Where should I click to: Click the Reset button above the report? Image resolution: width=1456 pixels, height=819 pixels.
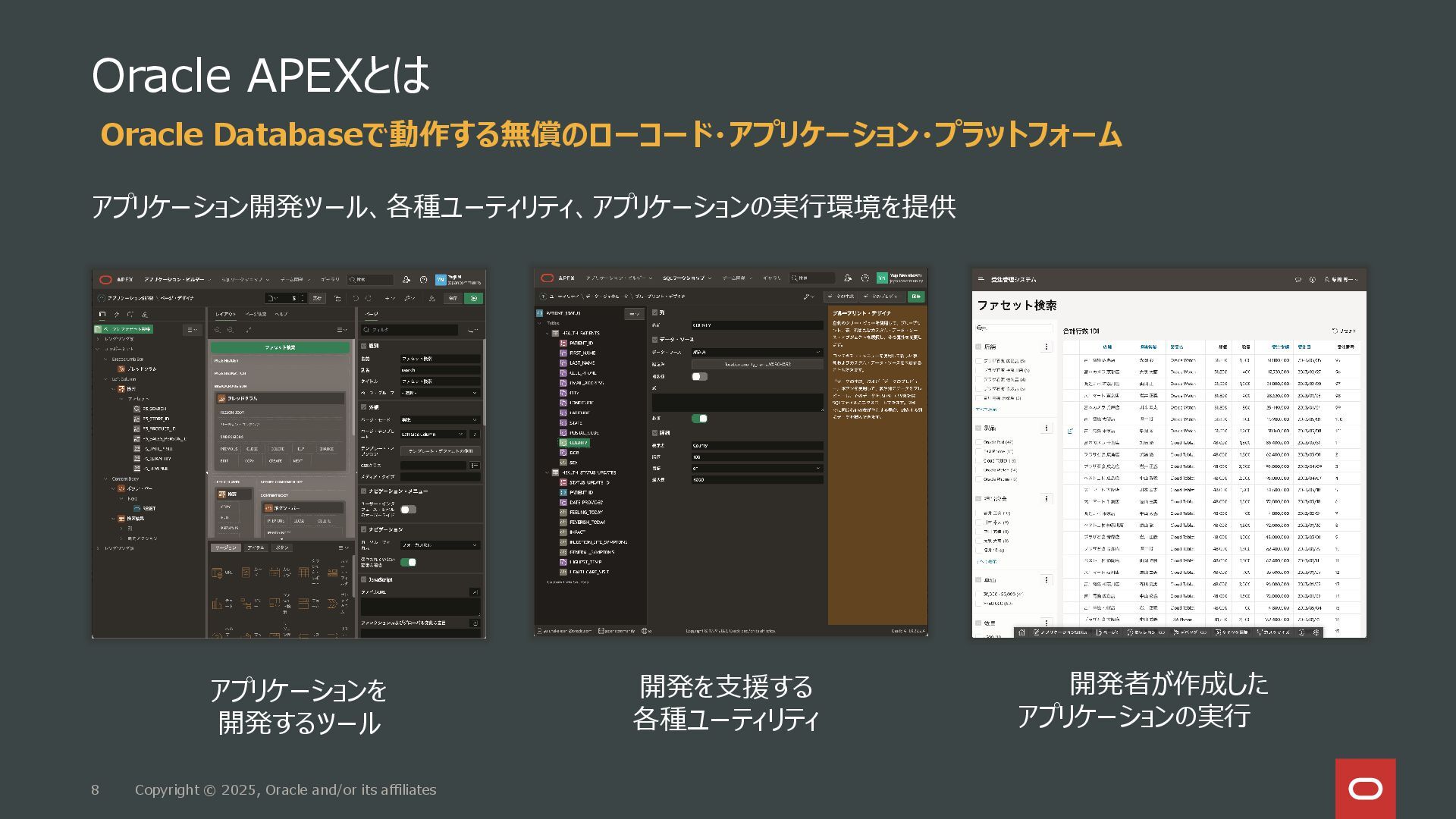click(x=1344, y=331)
